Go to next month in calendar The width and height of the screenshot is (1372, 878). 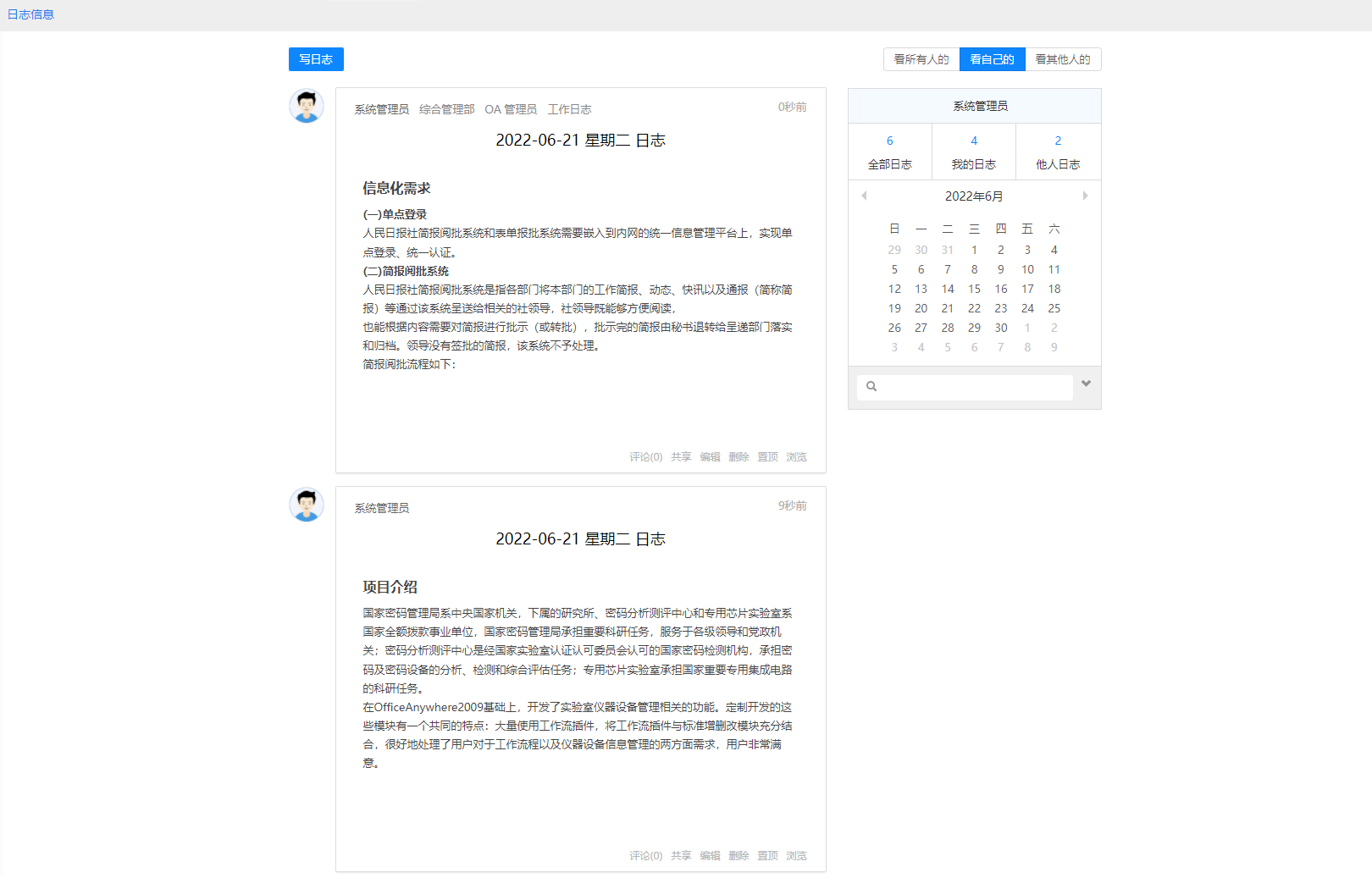click(1085, 196)
